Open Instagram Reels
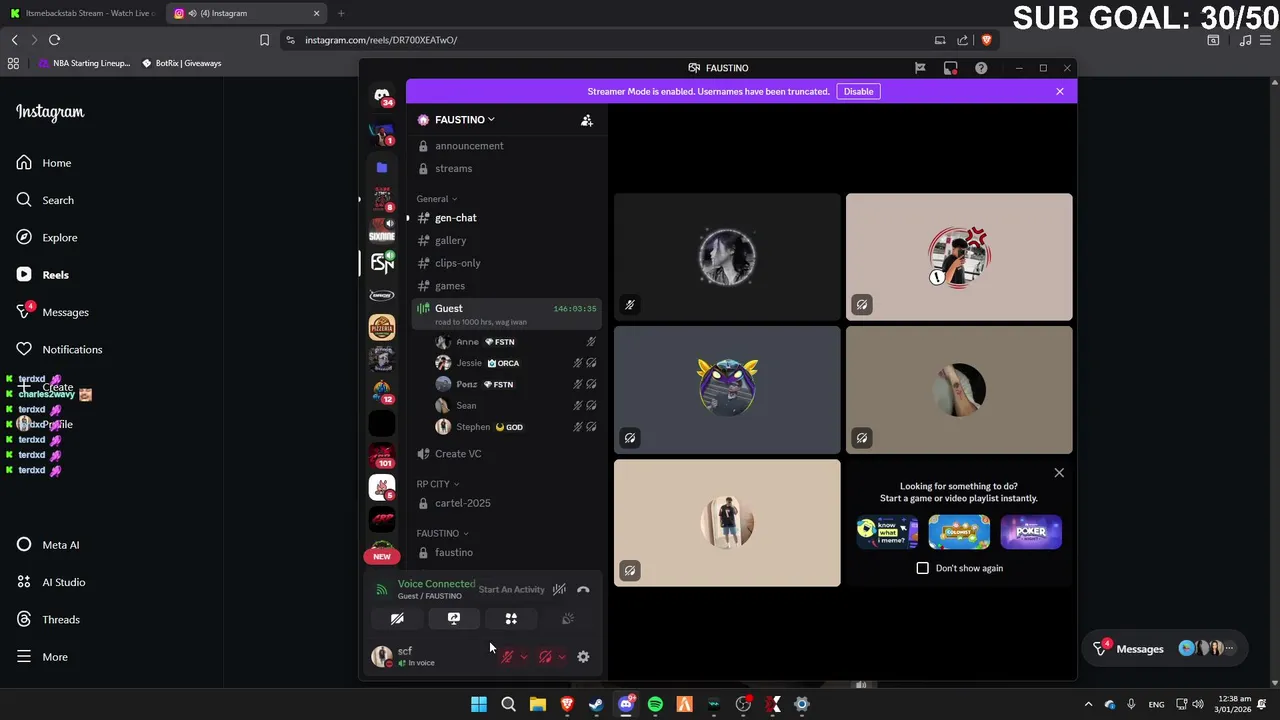This screenshot has height=720, width=1280. 43,275
